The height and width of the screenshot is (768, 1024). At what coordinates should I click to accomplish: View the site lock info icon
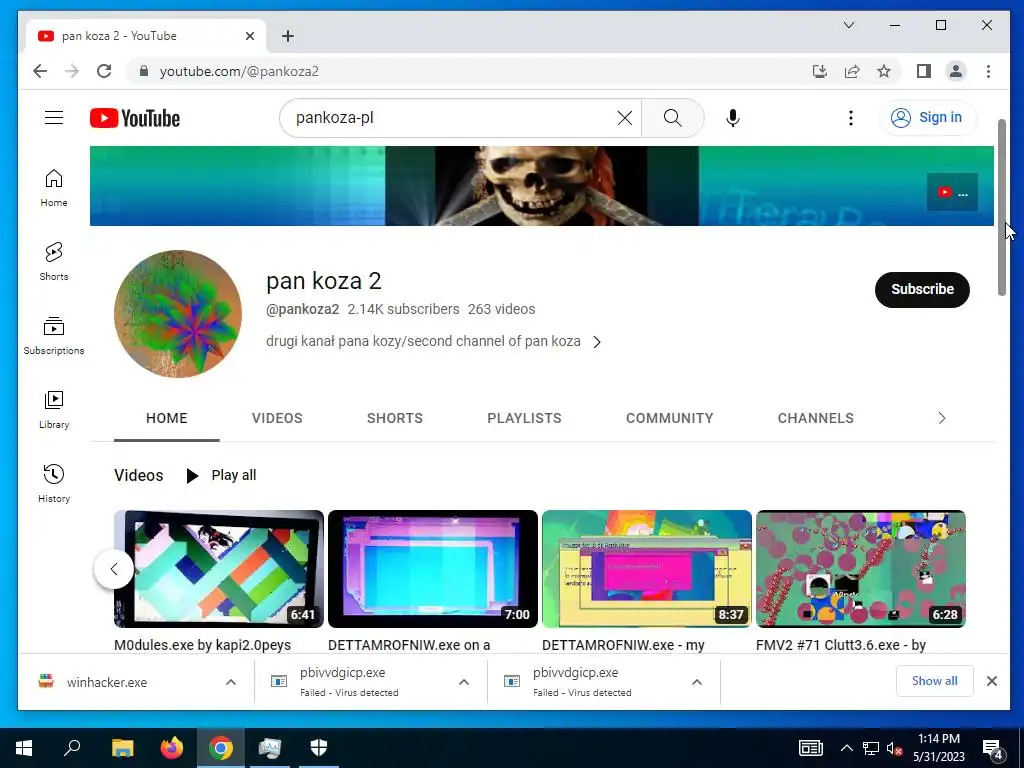pos(144,71)
